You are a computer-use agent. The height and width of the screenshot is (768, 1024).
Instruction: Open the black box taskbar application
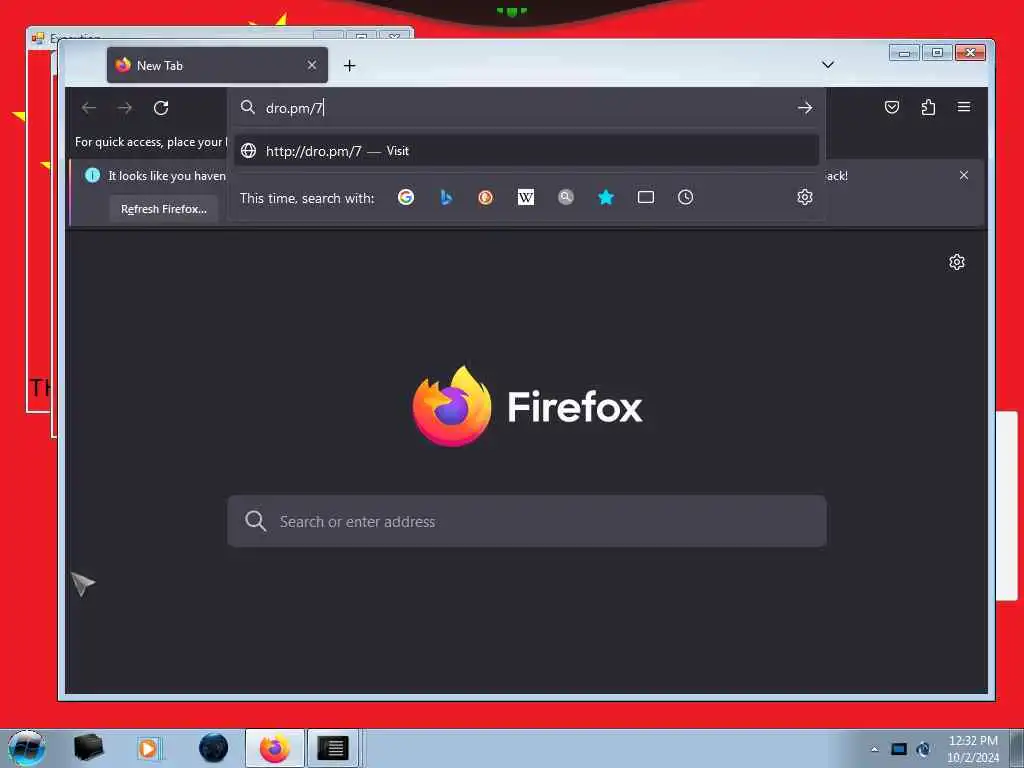89,748
